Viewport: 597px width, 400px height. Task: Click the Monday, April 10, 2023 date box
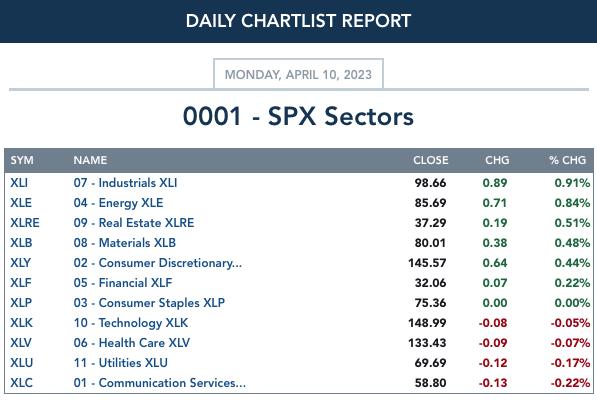pyautogui.click(x=298, y=74)
